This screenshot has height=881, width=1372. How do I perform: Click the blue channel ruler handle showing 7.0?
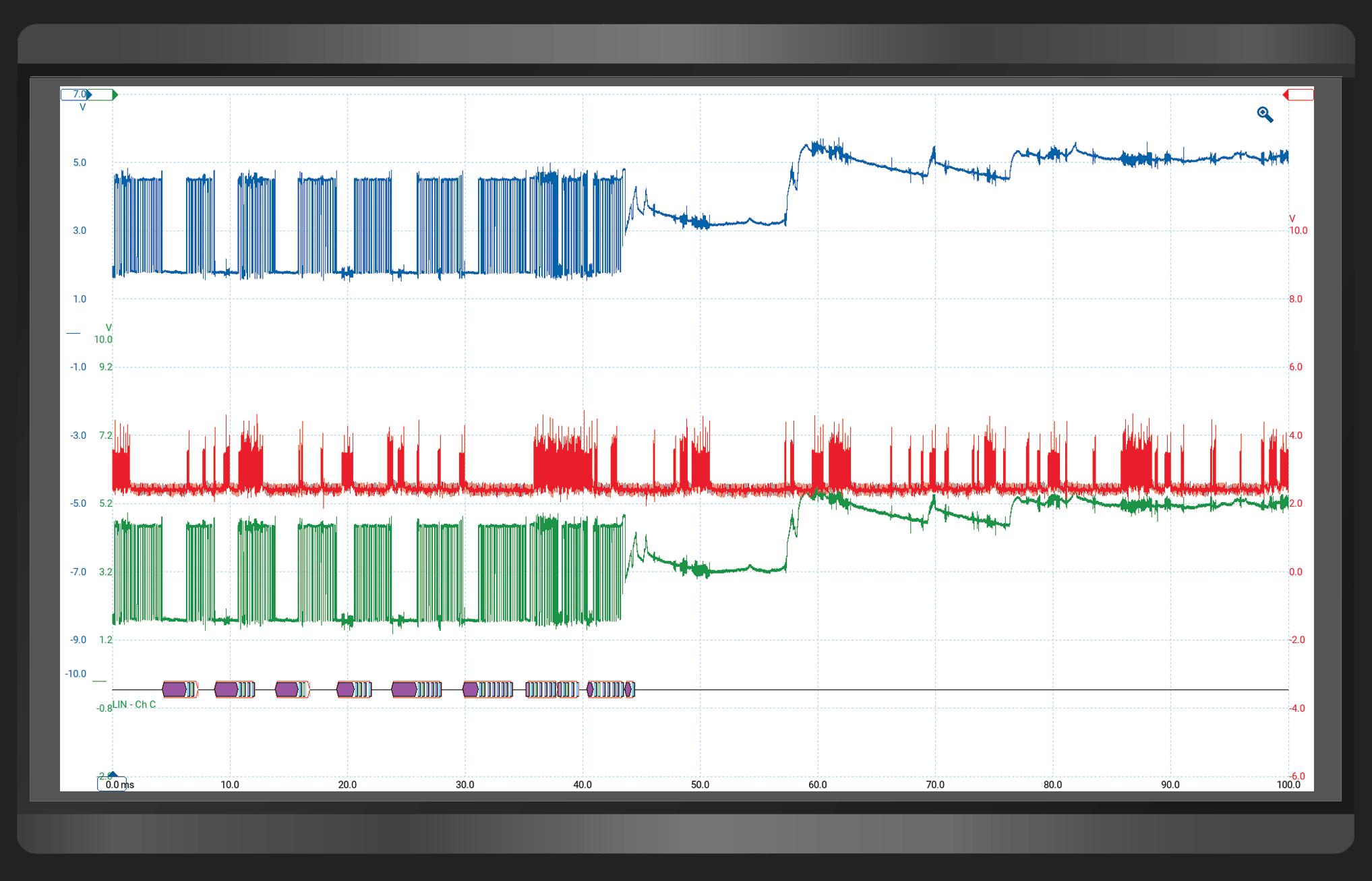coord(76,94)
